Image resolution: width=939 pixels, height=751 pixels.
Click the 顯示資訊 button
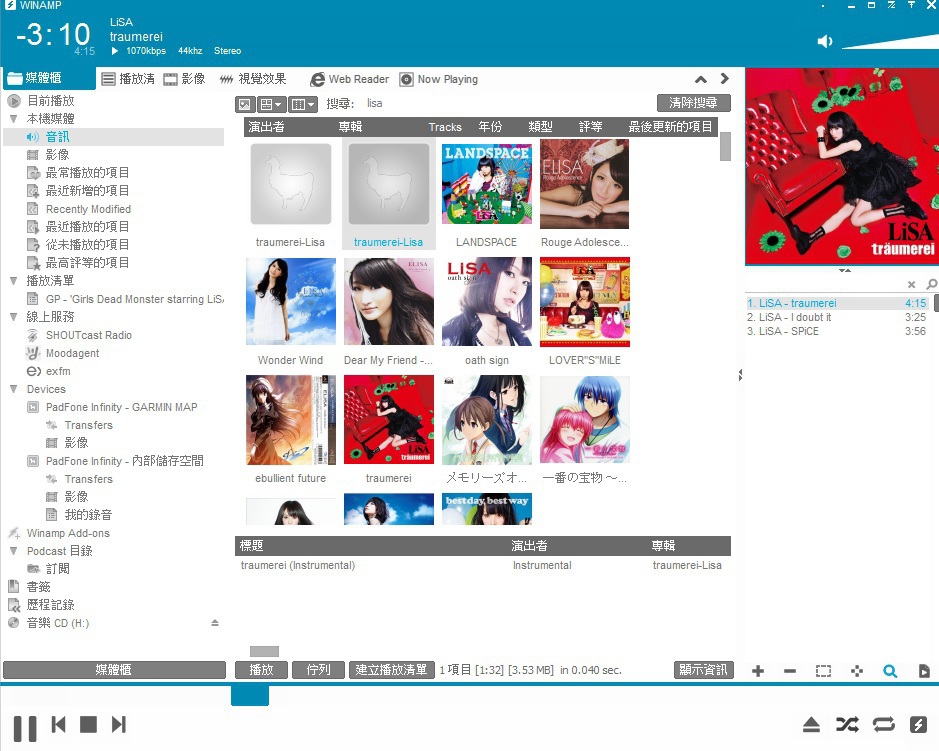(703, 670)
